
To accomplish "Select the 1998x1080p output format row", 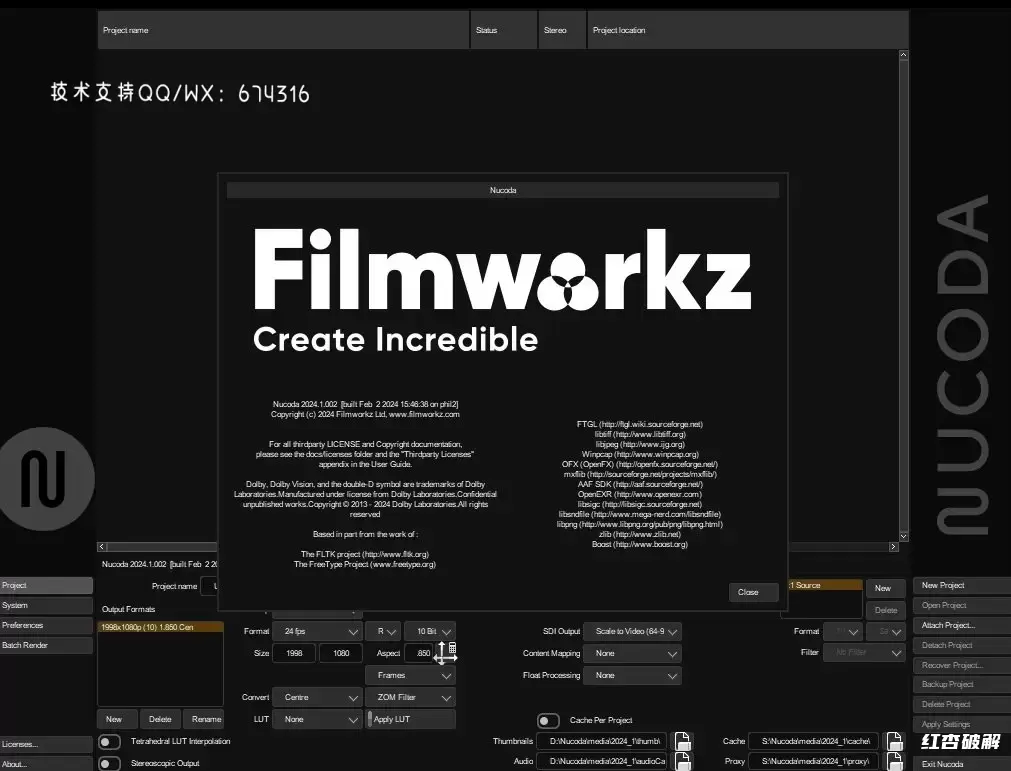I will (161, 627).
